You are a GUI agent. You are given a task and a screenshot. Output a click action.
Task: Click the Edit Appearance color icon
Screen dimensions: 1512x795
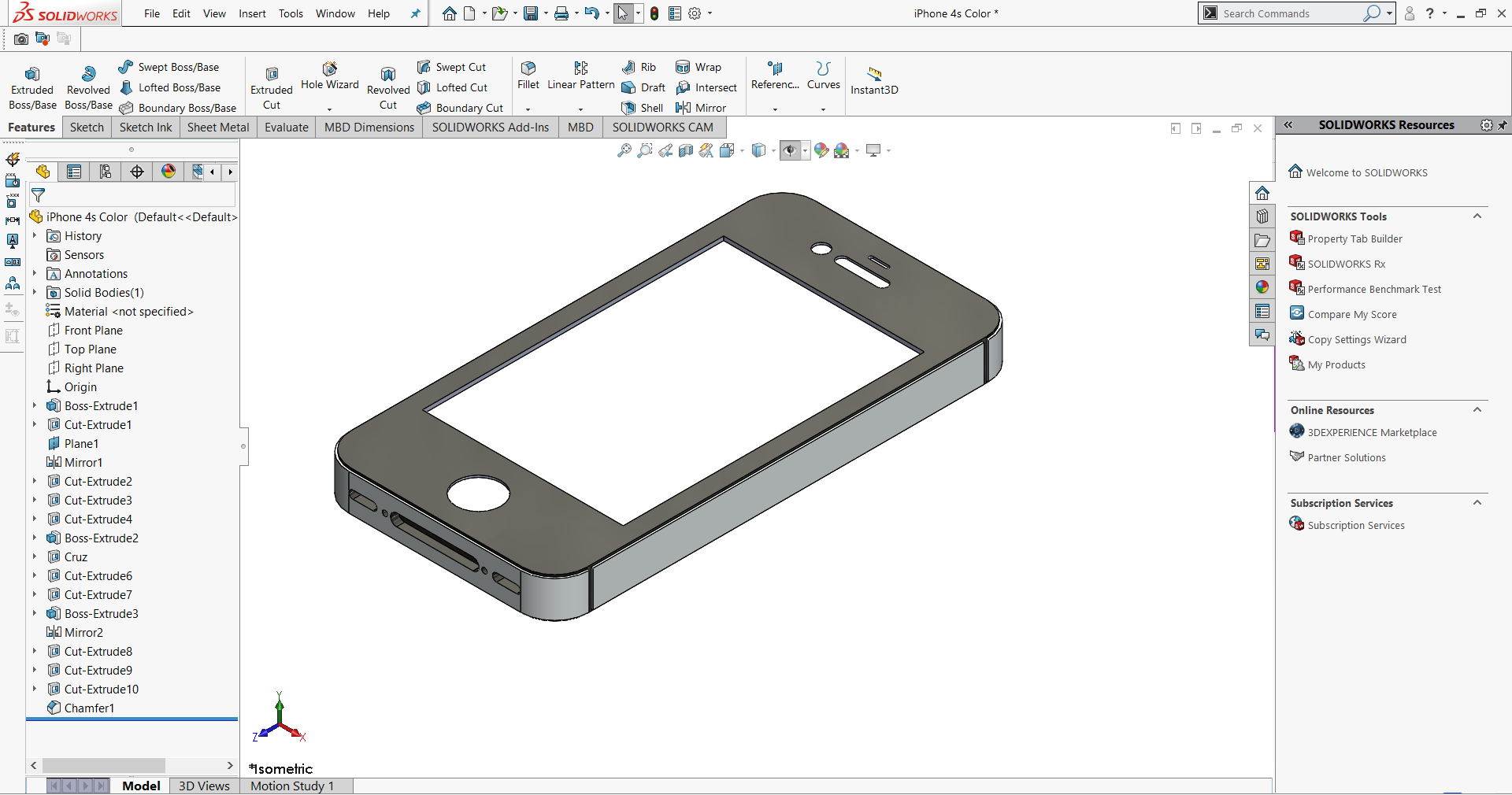pos(821,150)
